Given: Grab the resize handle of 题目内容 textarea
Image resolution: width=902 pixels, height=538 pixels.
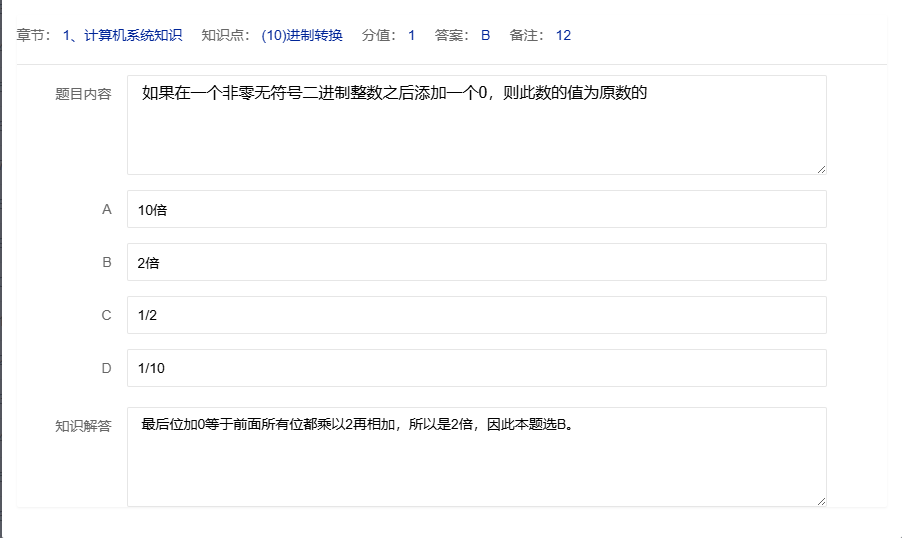Looking at the screenshot, I should click(821, 169).
